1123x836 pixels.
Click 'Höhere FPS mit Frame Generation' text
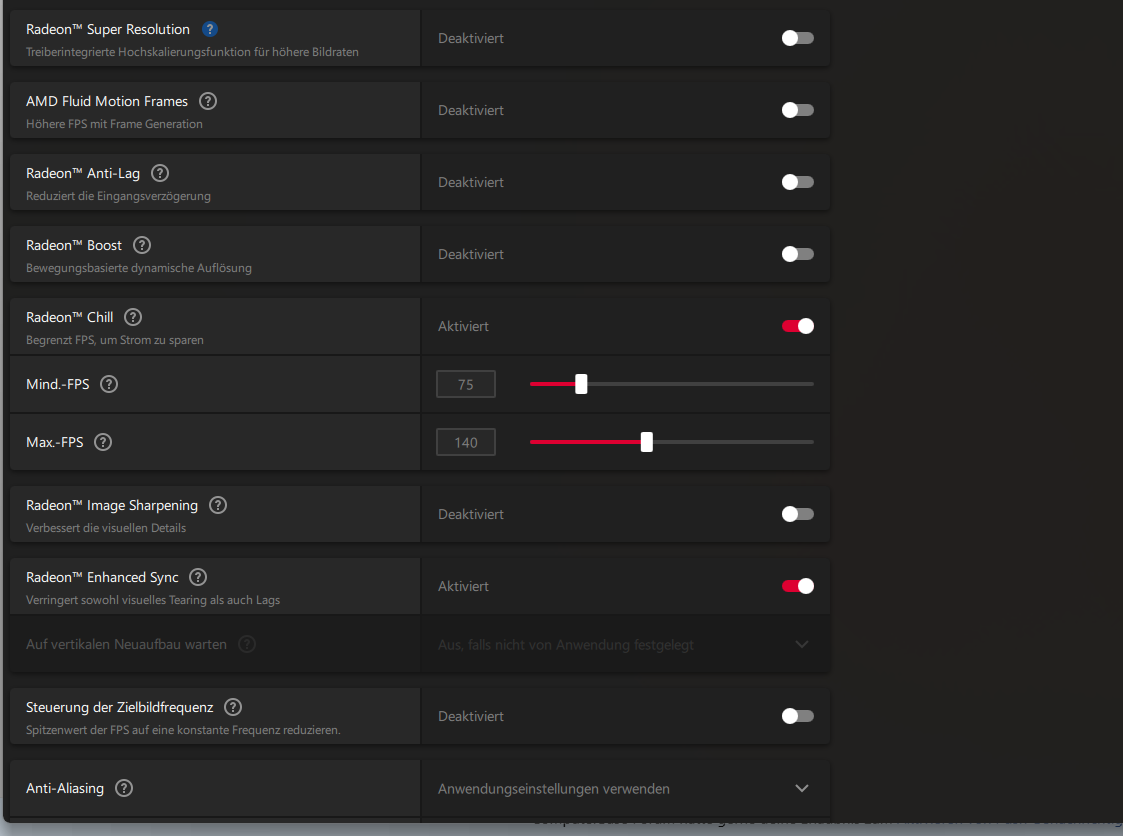[114, 124]
